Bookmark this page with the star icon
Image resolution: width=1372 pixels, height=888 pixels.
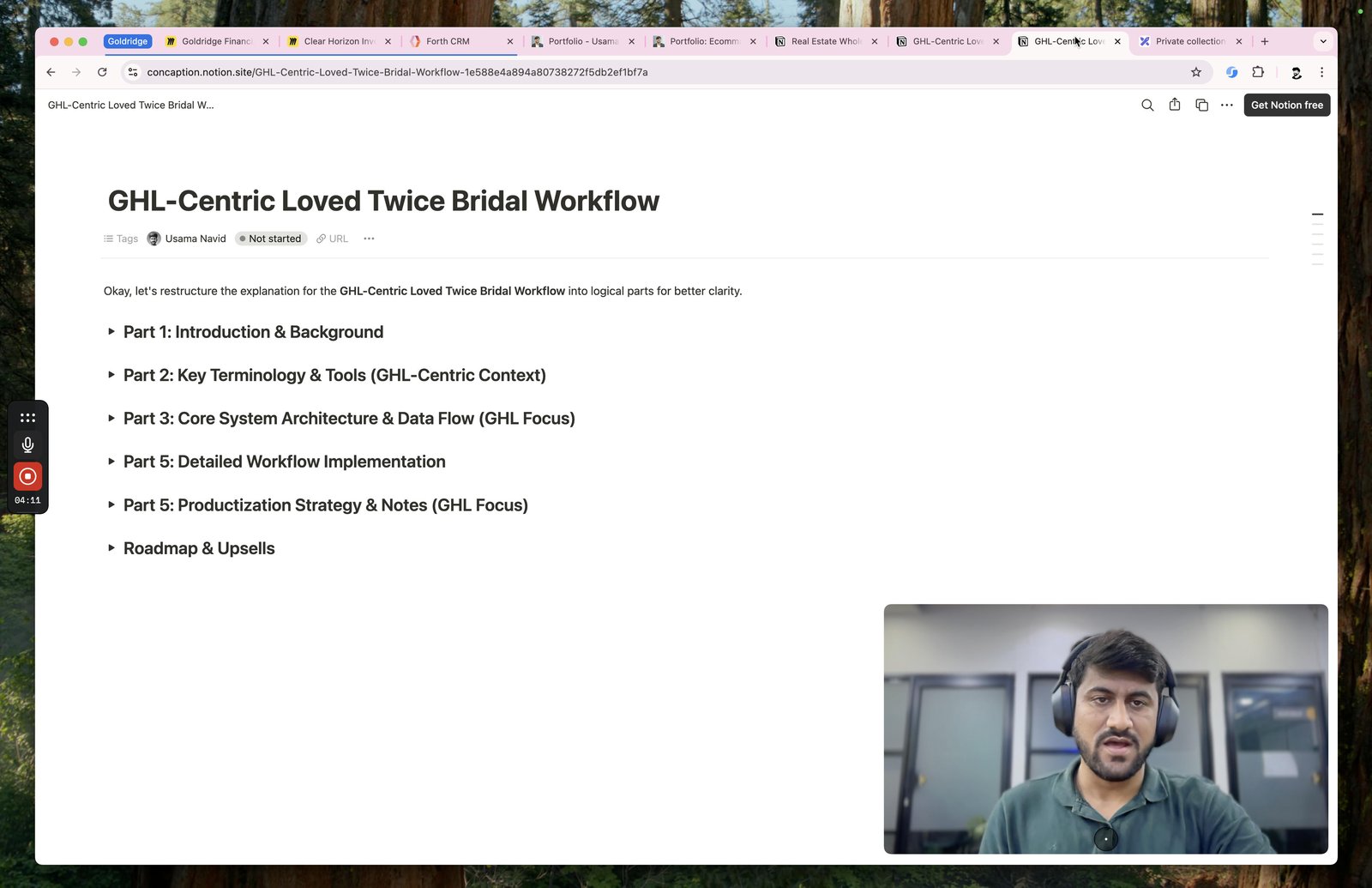tap(1196, 72)
